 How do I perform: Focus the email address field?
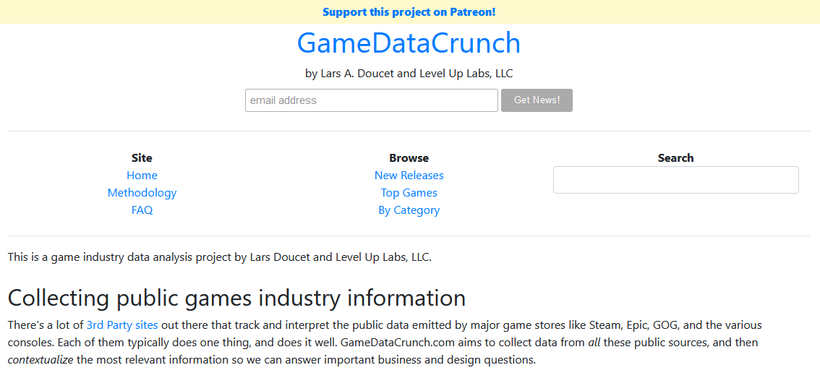coord(371,100)
